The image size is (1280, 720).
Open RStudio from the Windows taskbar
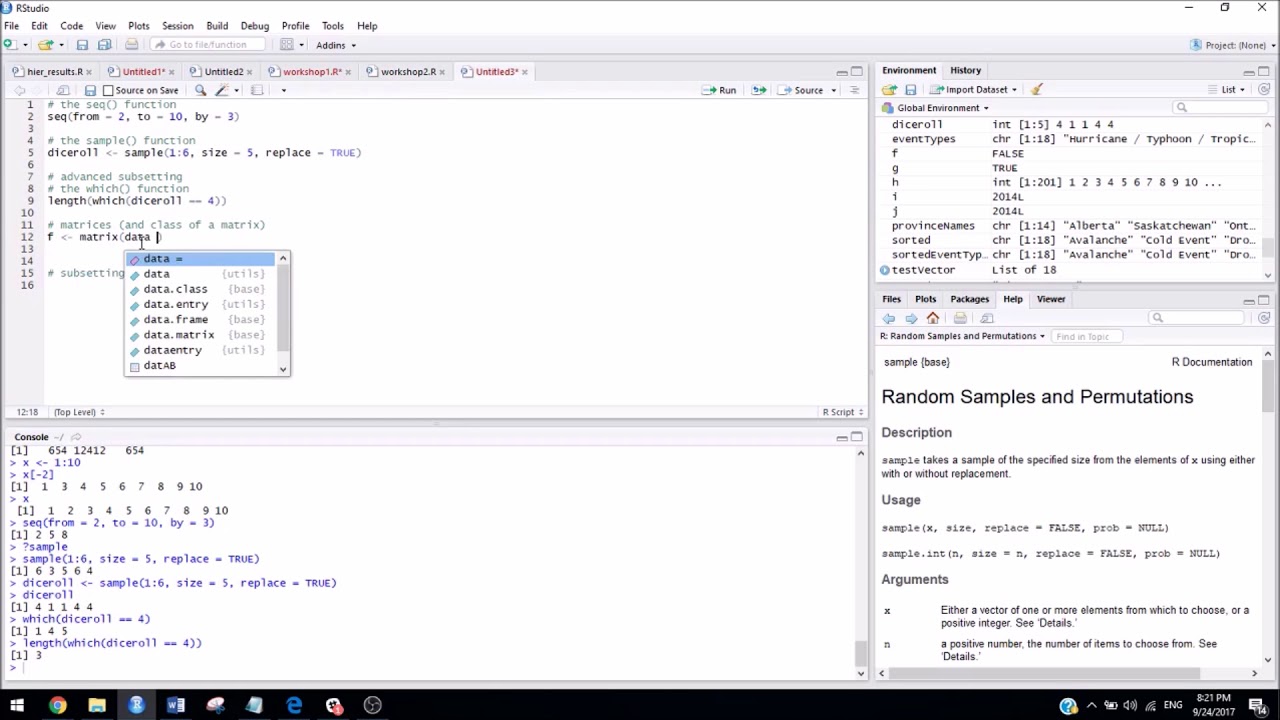[x=136, y=705]
